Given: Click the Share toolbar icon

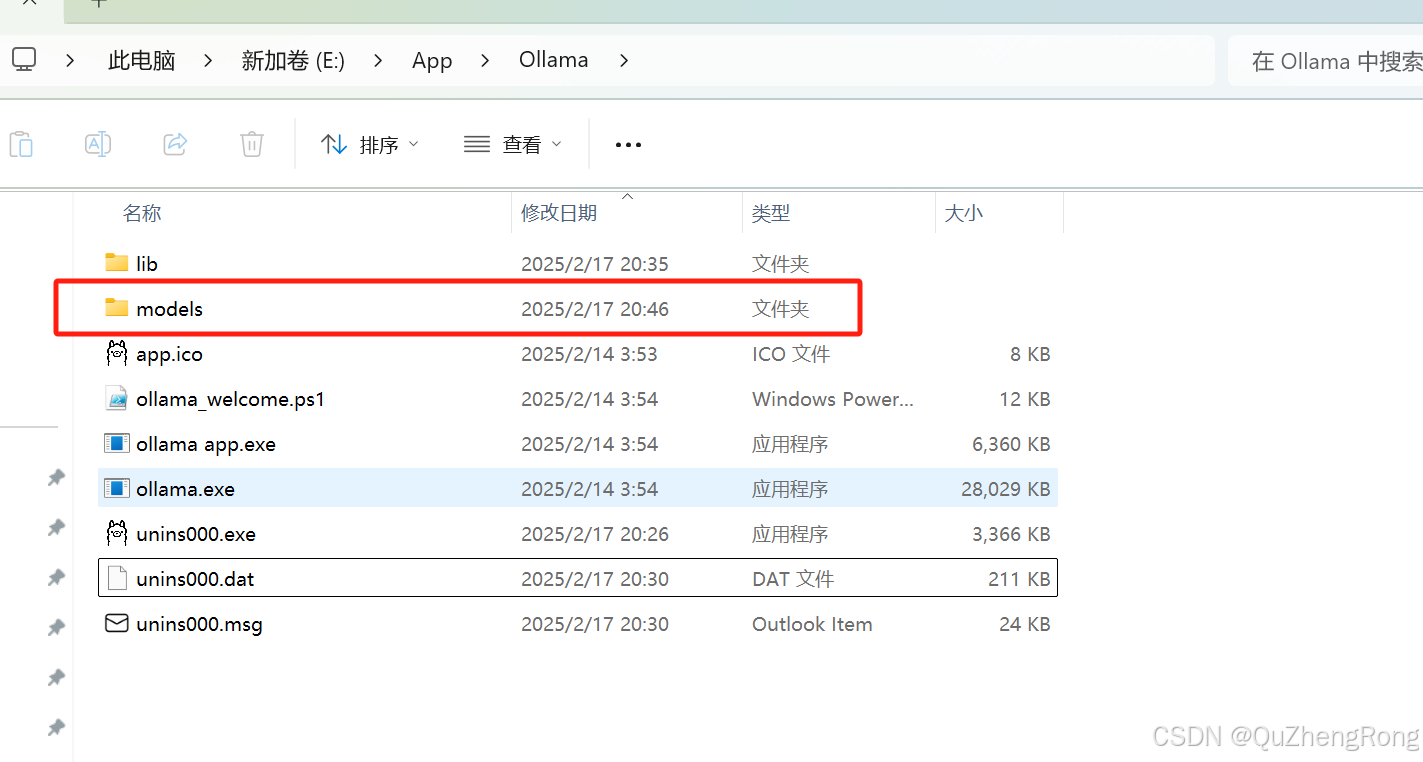Looking at the screenshot, I should [175, 144].
